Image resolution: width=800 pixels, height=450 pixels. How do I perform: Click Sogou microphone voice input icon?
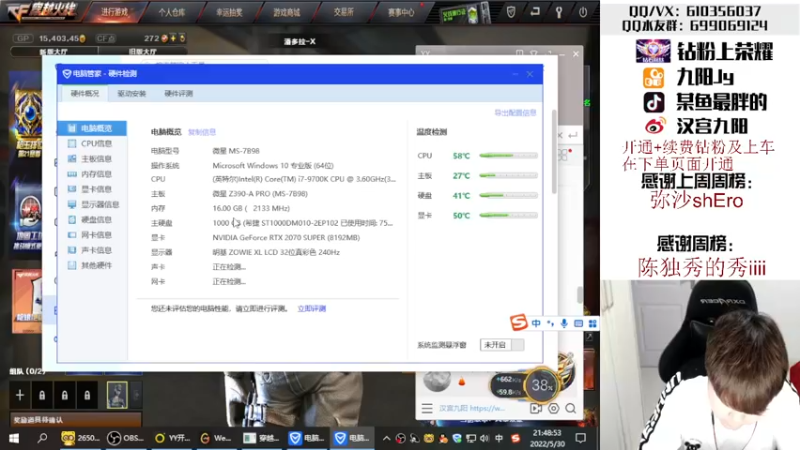tap(564, 323)
